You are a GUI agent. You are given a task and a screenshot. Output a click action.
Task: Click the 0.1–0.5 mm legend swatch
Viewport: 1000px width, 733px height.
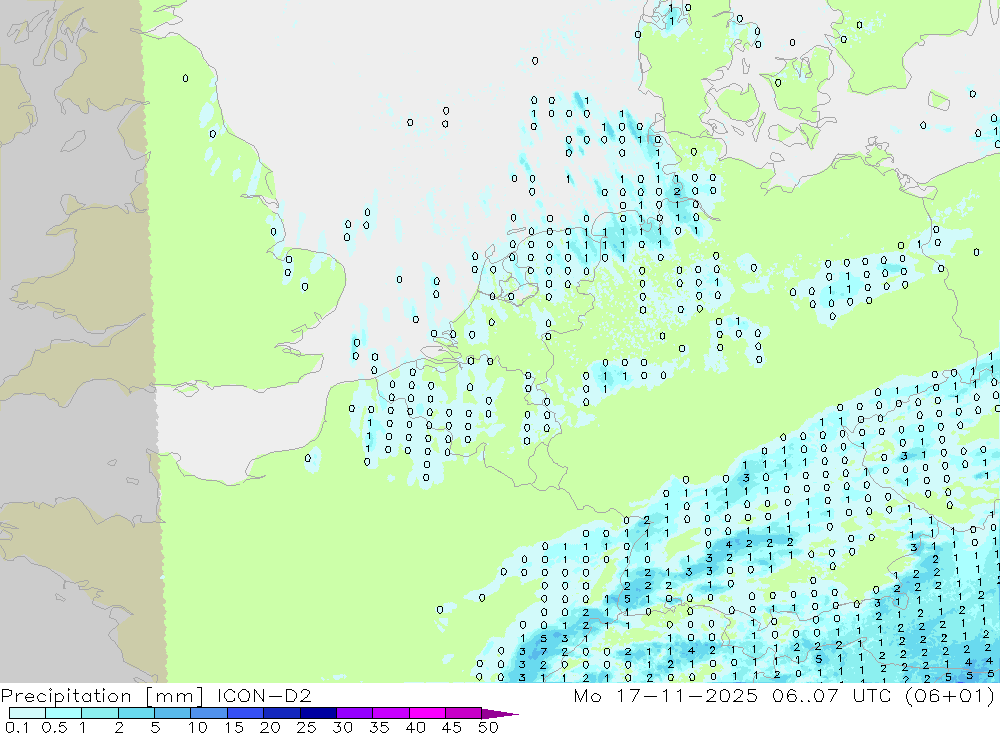pyautogui.click(x=27, y=713)
